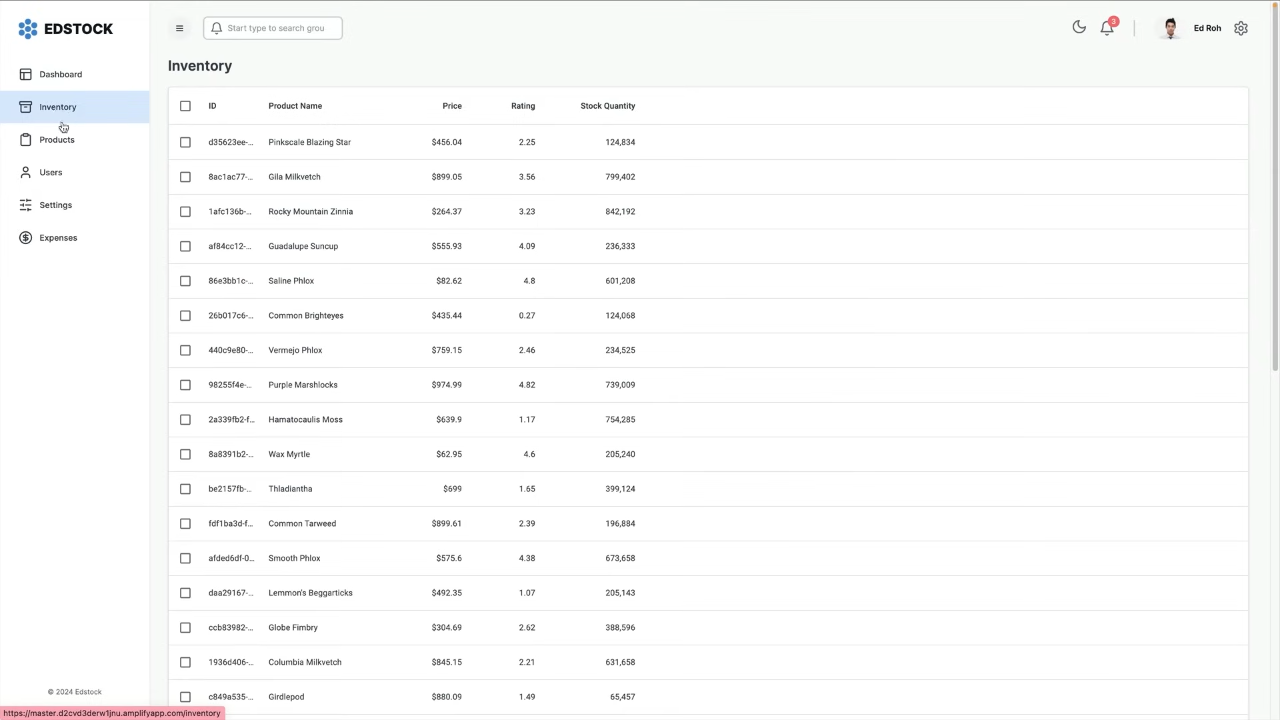Select all rows using the header checkbox
Image resolution: width=1280 pixels, height=720 pixels.
coord(185,105)
